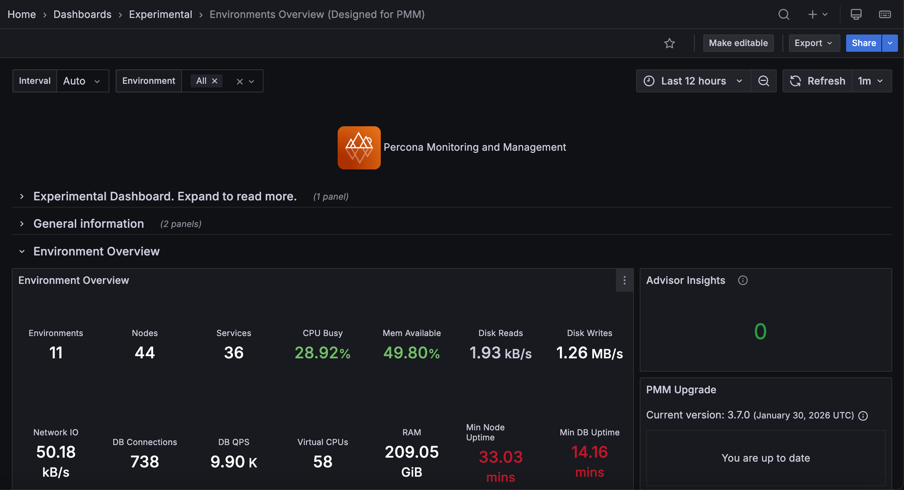904x490 pixels.
Task: Click the Percona logo image
Action: pos(359,148)
